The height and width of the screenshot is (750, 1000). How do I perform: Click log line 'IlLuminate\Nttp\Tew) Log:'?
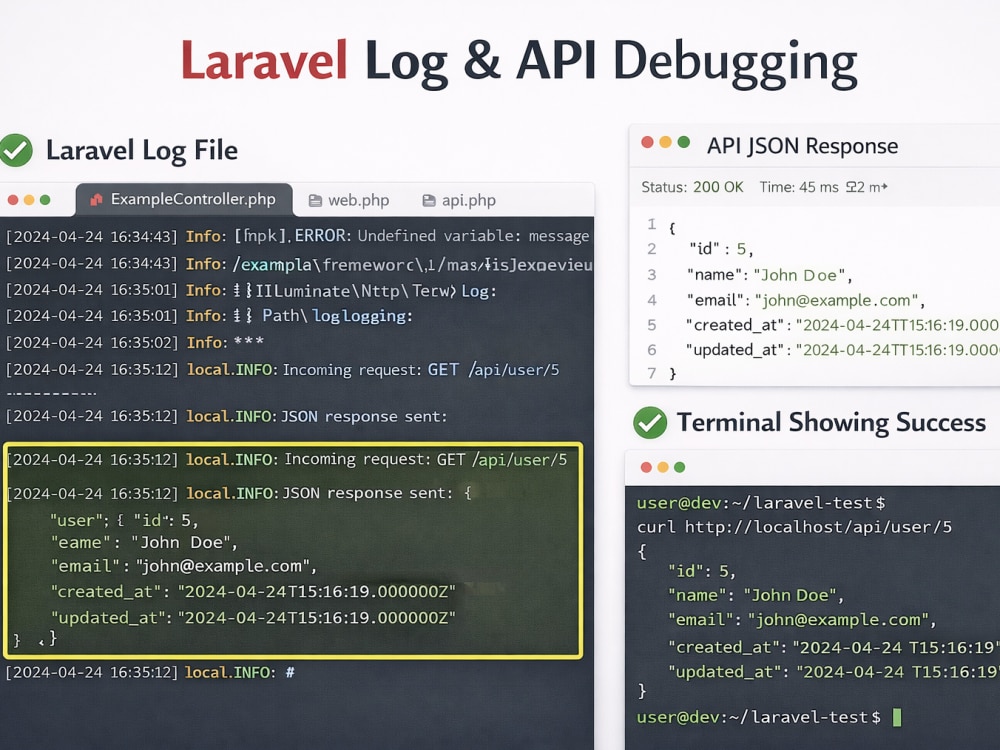pos(251,290)
